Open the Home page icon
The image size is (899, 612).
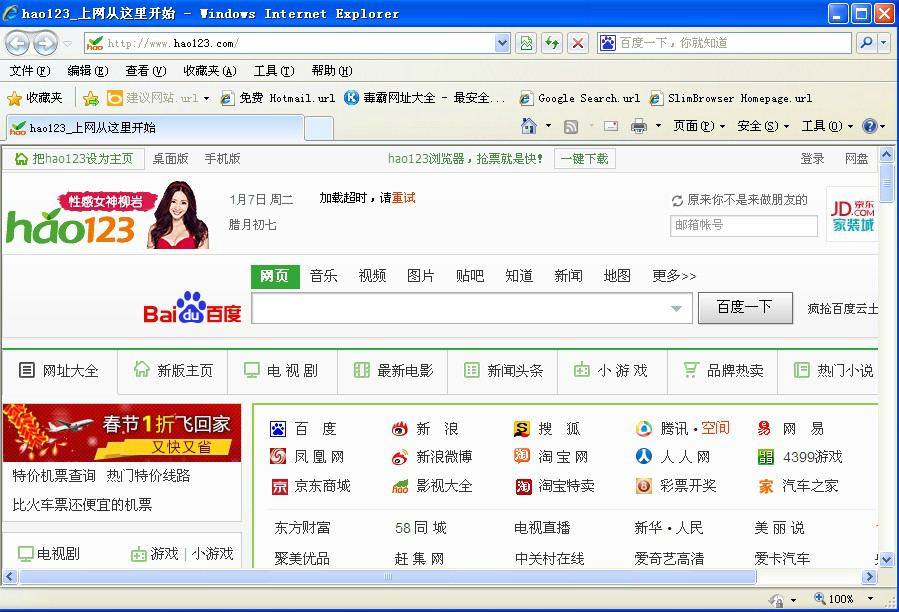coord(530,125)
